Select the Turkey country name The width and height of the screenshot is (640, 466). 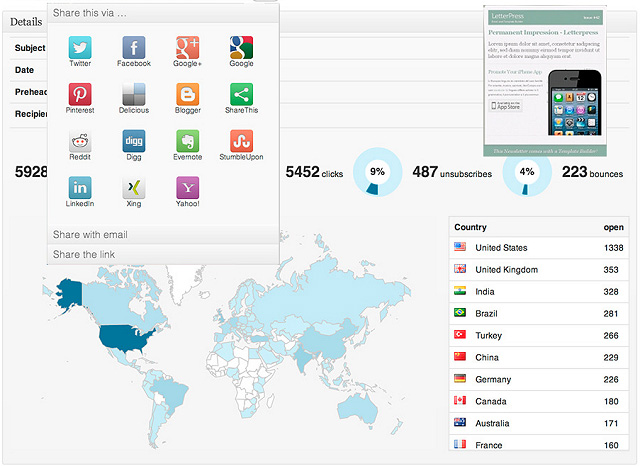[489, 335]
